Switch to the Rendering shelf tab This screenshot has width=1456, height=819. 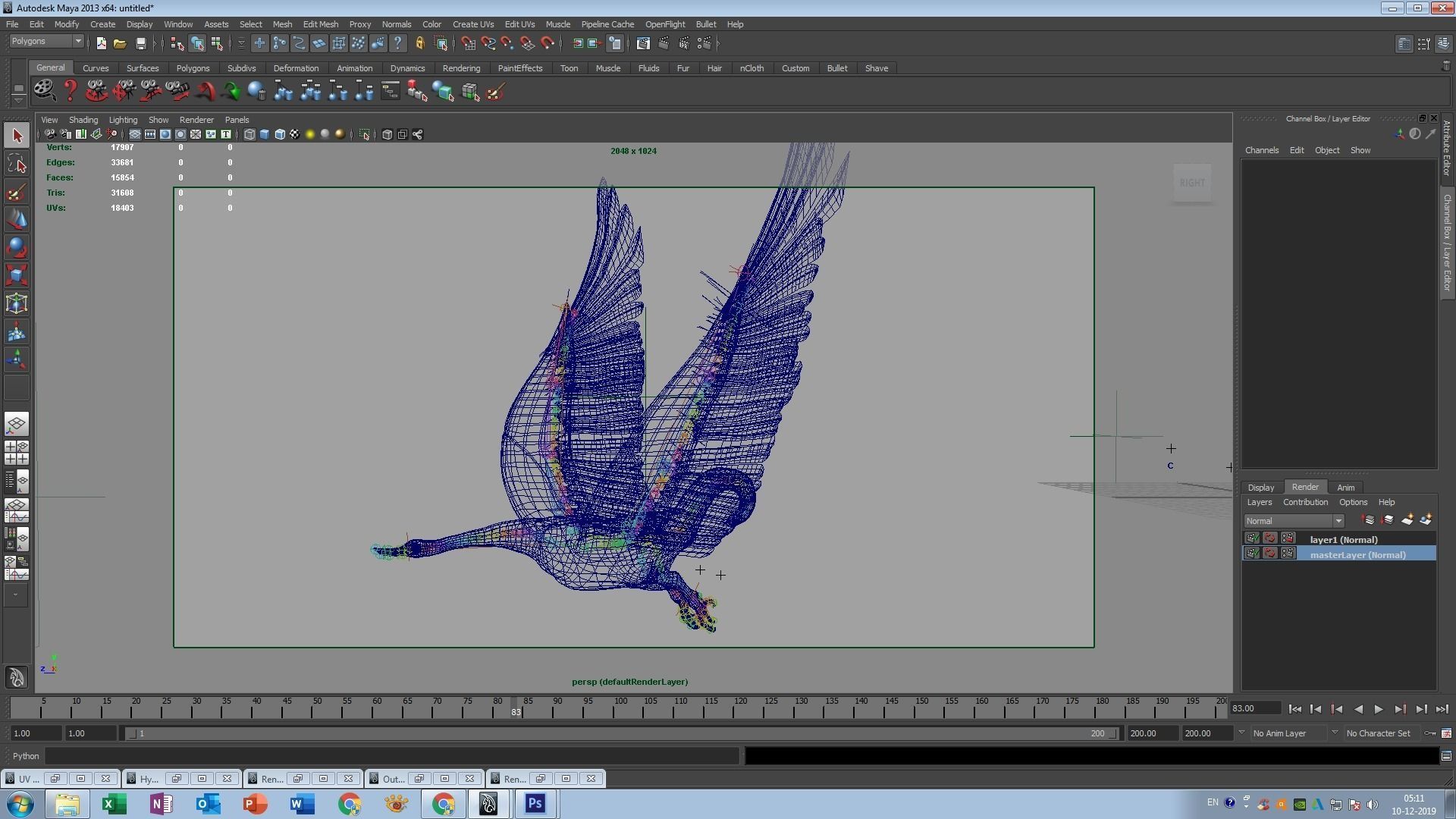(461, 68)
